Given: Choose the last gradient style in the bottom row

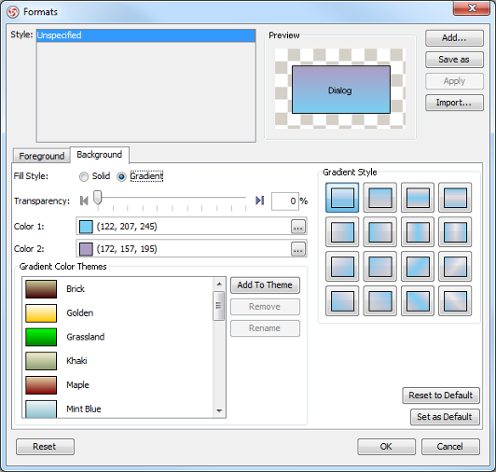Looking at the screenshot, I should [455, 301].
